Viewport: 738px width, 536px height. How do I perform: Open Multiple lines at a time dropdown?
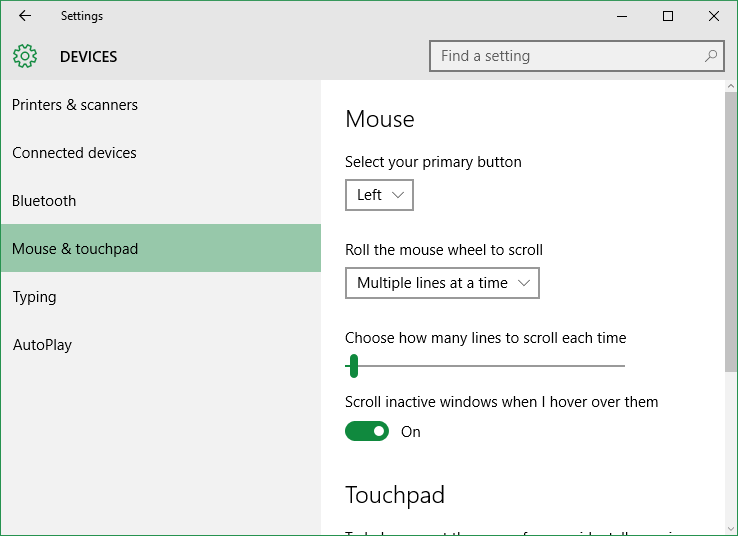(x=442, y=283)
